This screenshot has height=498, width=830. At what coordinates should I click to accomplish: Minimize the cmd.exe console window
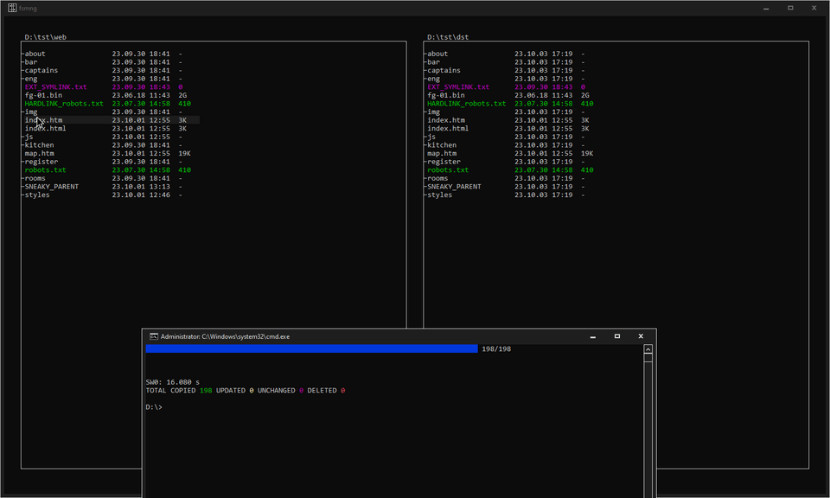592,337
